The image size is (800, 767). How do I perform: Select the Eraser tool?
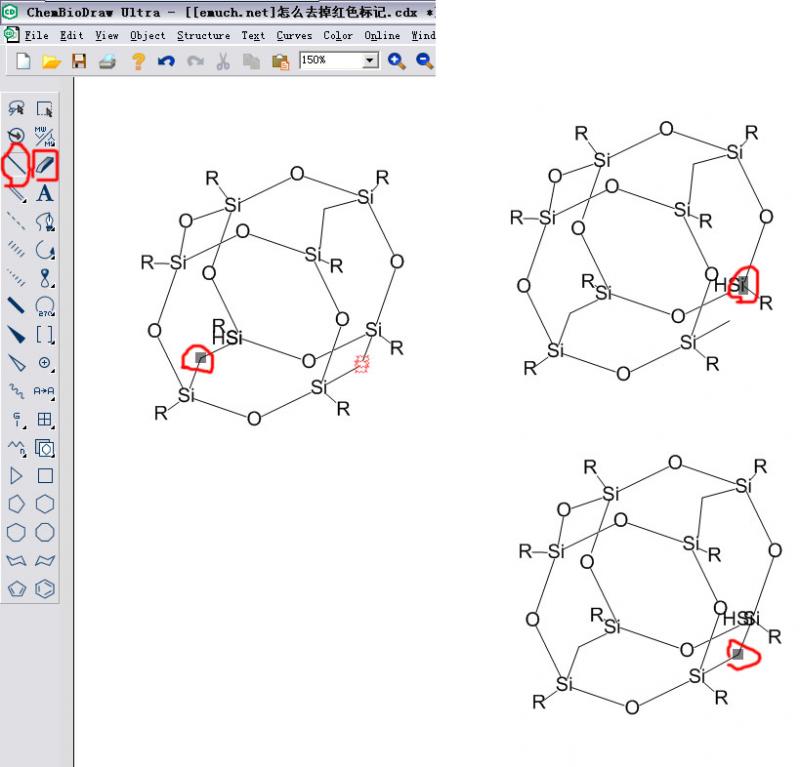pos(45,165)
